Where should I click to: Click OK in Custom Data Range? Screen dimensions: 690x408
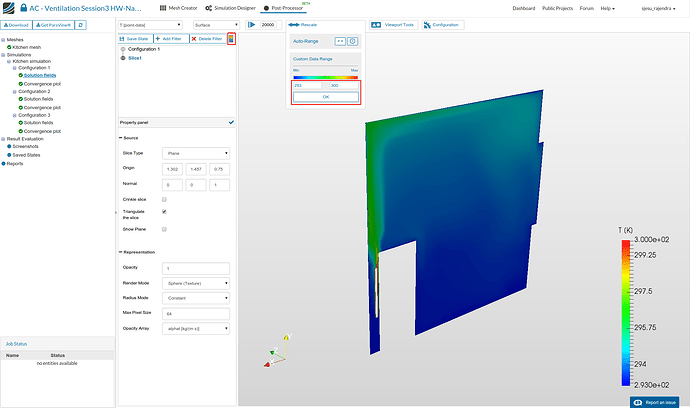coord(325,97)
